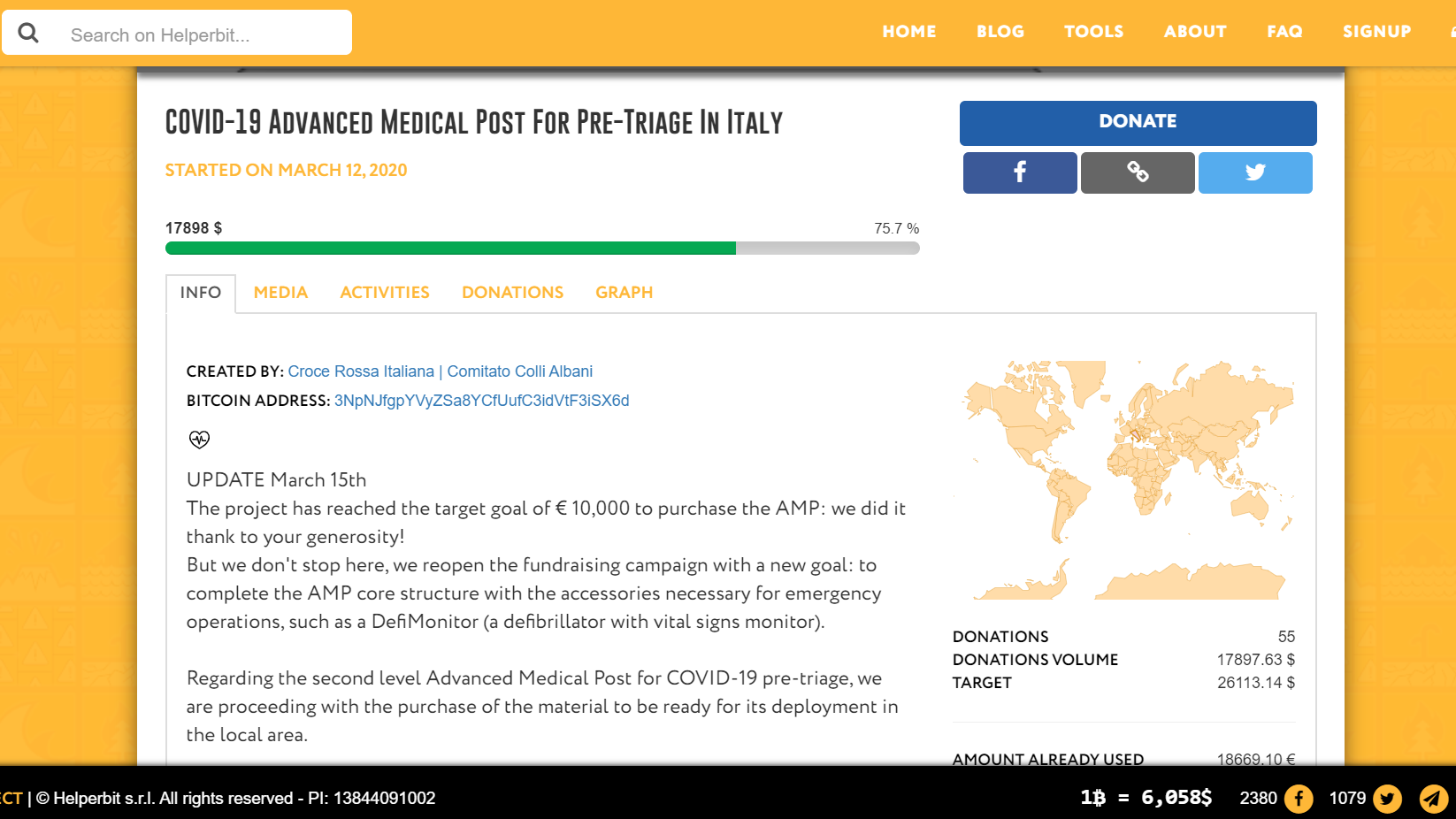Copy campaign link with chain icon
This screenshot has height=819, width=1456.
click(1138, 172)
